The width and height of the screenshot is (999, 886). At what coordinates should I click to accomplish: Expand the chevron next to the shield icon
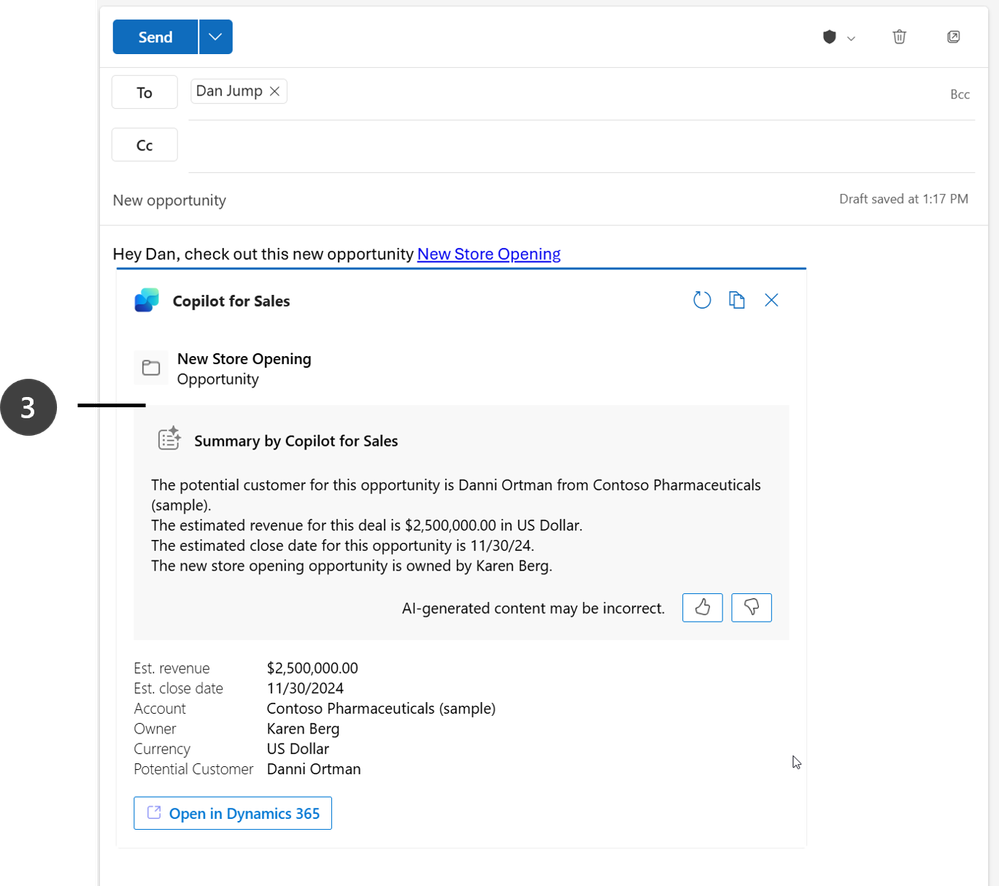coord(851,39)
